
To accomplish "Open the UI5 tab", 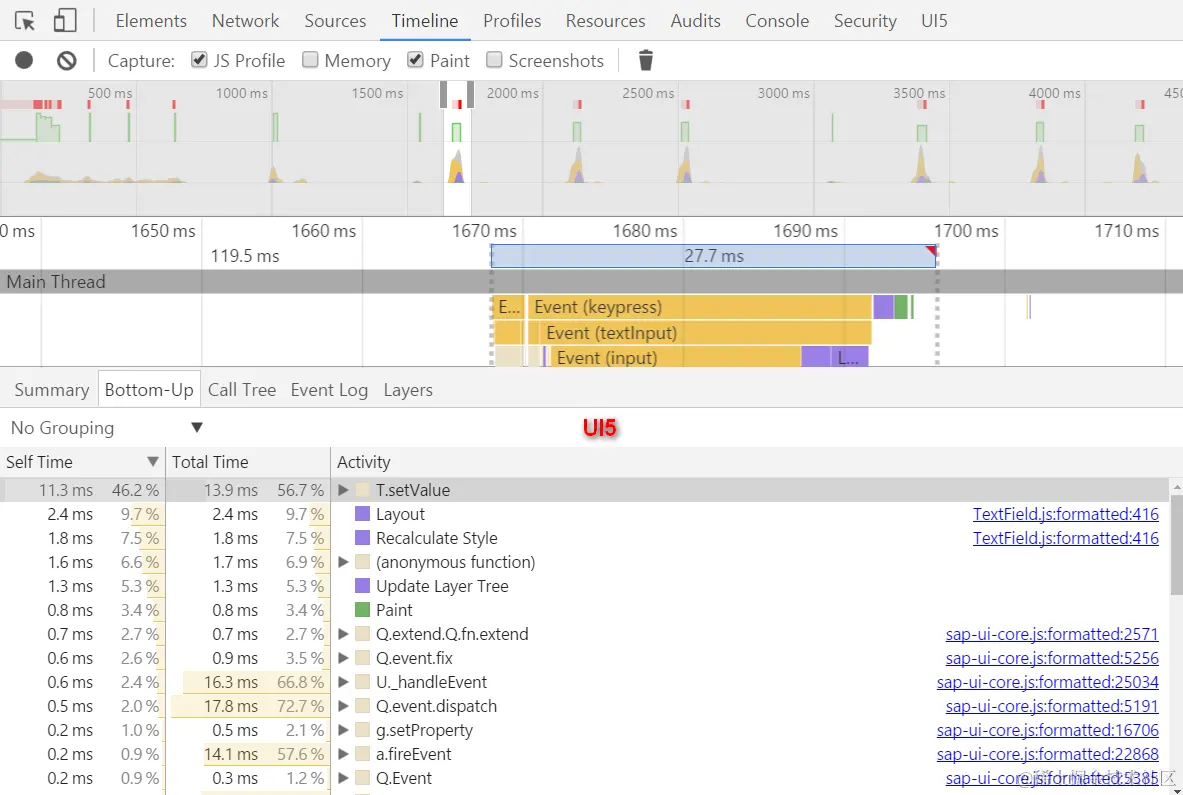I will pos(934,20).
